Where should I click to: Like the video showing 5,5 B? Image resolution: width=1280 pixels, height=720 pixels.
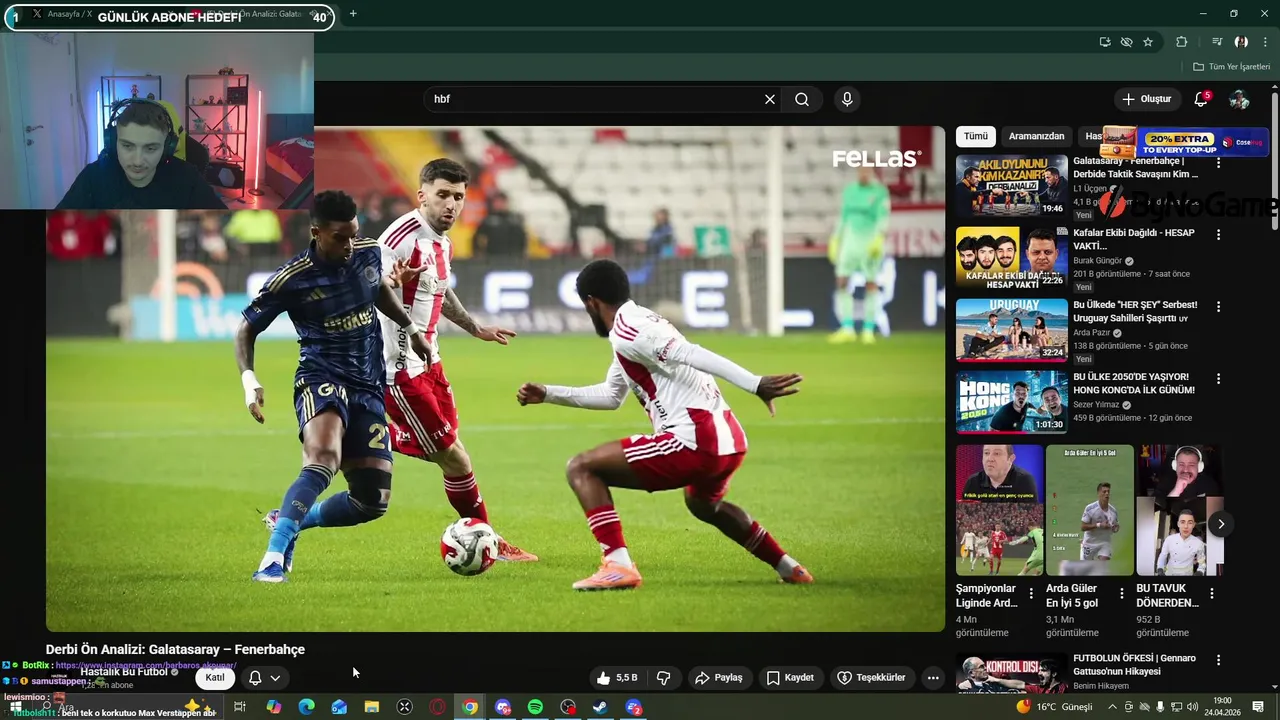[x=616, y=678]
